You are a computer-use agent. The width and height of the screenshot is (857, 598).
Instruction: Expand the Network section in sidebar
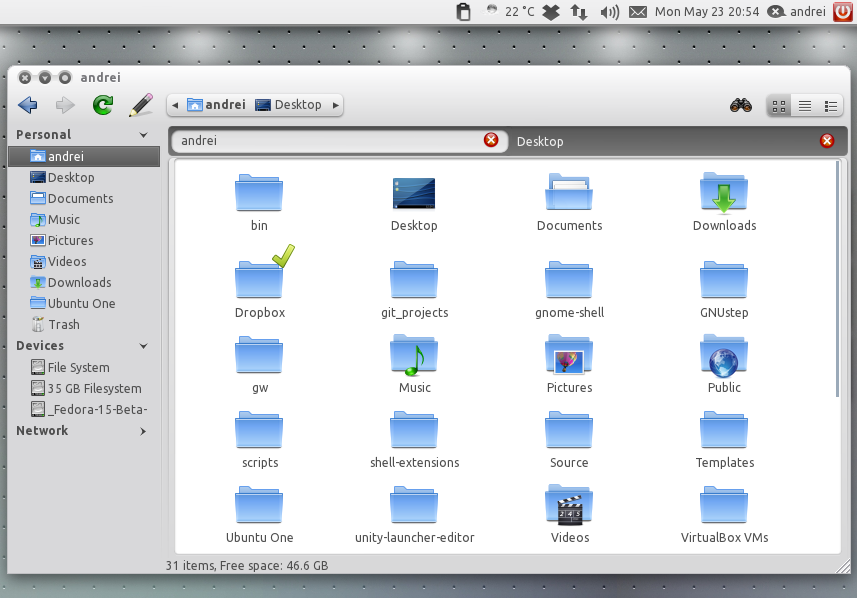coord(143,431)
